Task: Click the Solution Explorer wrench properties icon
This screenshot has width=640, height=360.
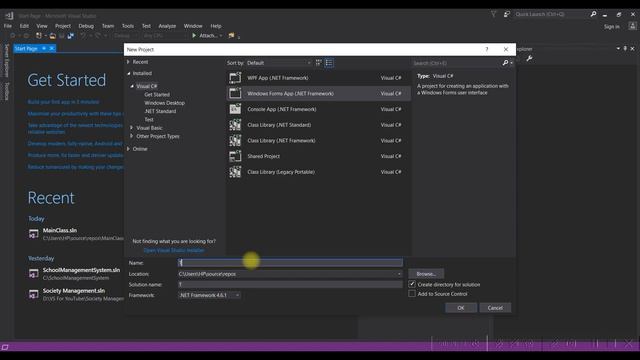Action: 529,59
